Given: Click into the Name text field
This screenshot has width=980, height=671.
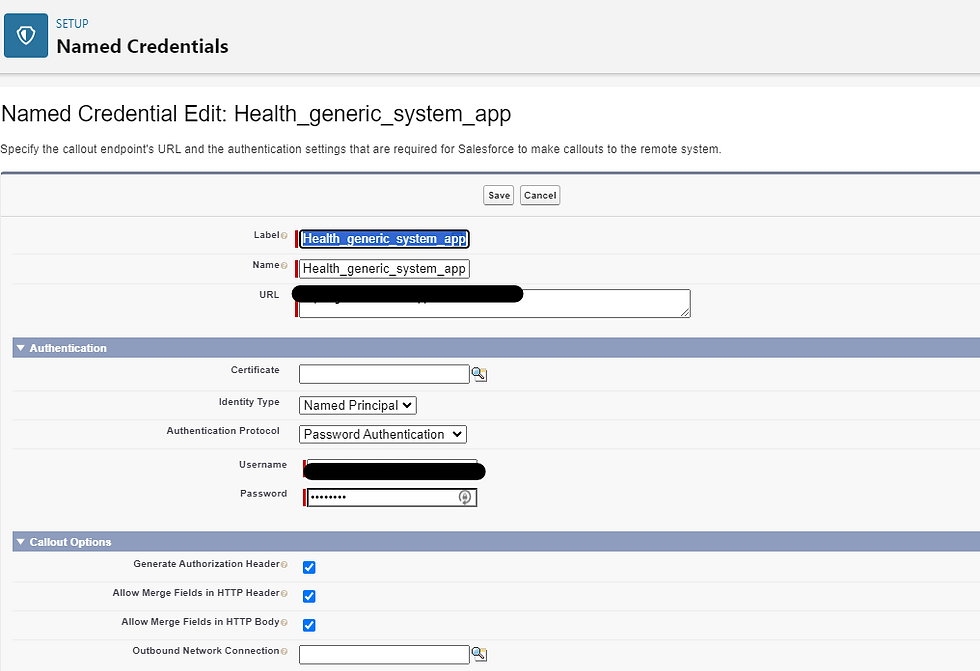Looking at the screenshot, I should (x=384, y=269).
